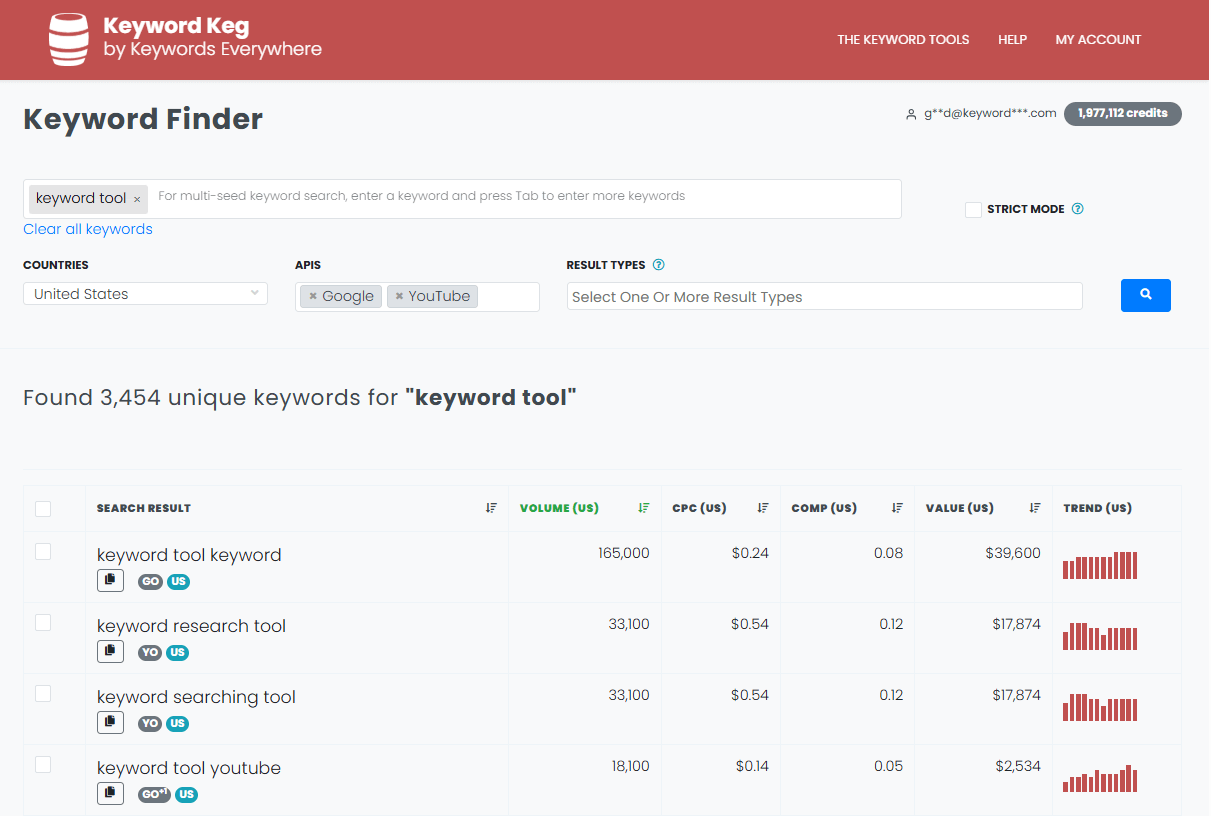
Task: Sort by Volume (US) column icon
Action: click(x=644, y=508)
